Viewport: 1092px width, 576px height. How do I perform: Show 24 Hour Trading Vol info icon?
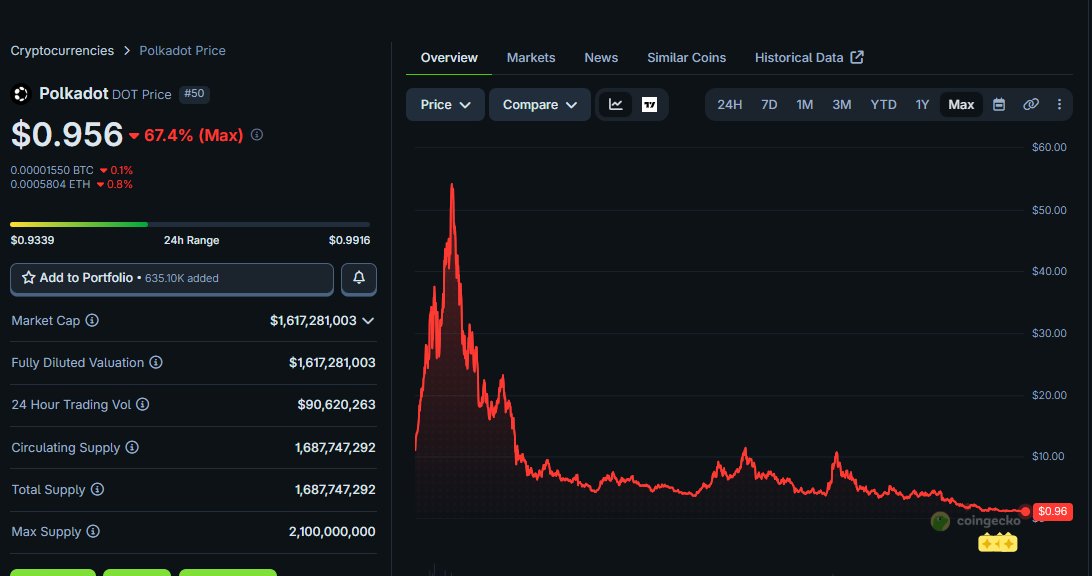pos(143,404)
